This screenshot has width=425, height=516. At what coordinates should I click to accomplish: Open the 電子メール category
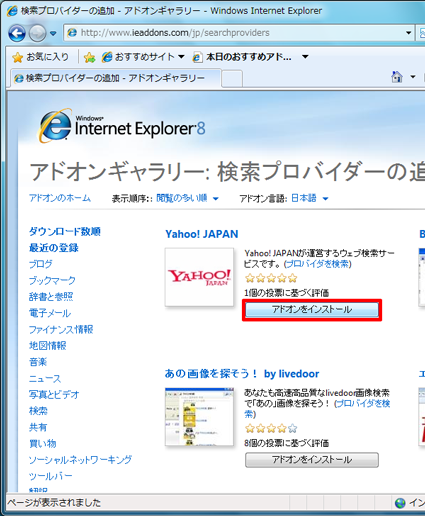pyautogui.click(x=50, y=313)
